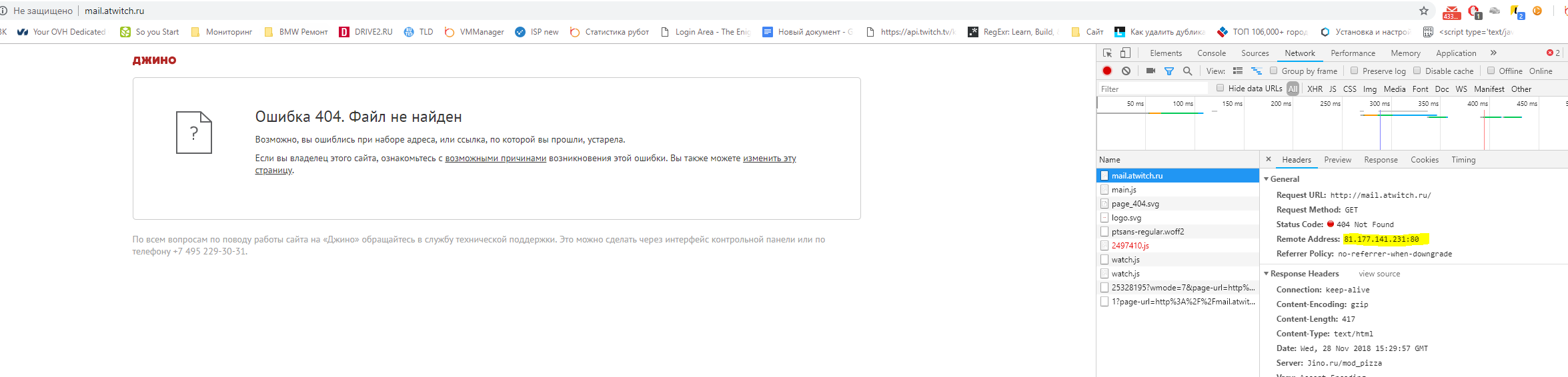Clear the network log
Viewport: 1568px width, 377px height.
point(1126,71)
